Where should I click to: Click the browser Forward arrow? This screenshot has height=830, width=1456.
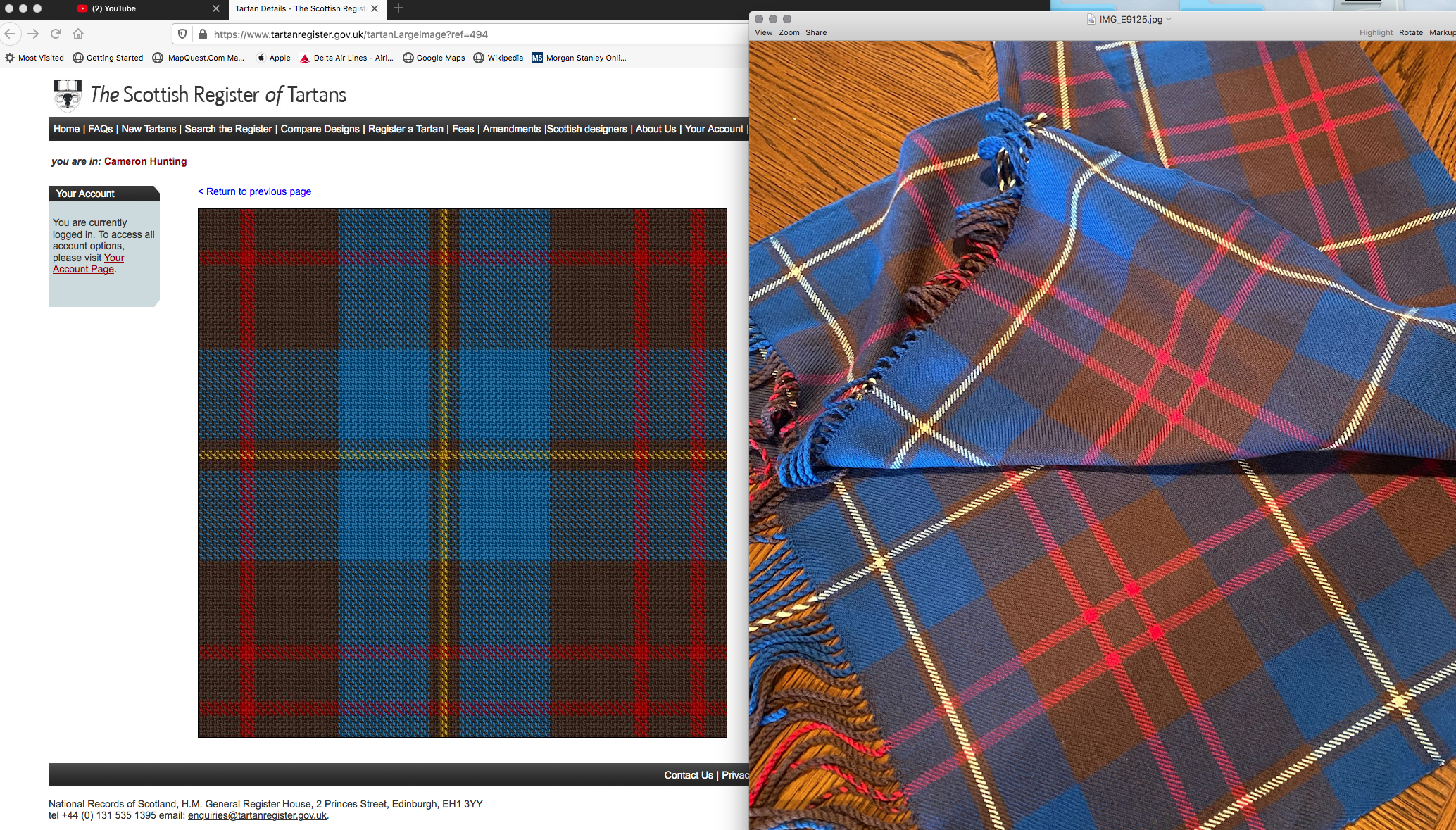[x=33, y=34]
